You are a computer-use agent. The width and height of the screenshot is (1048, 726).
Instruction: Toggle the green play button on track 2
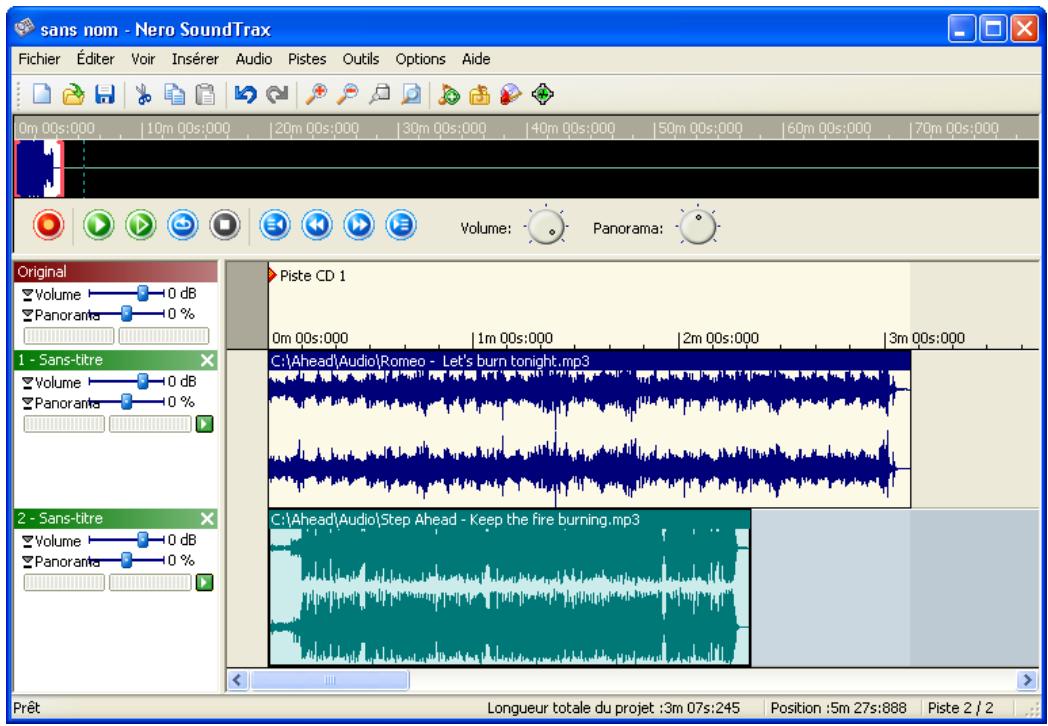click(x=205, y=583)
